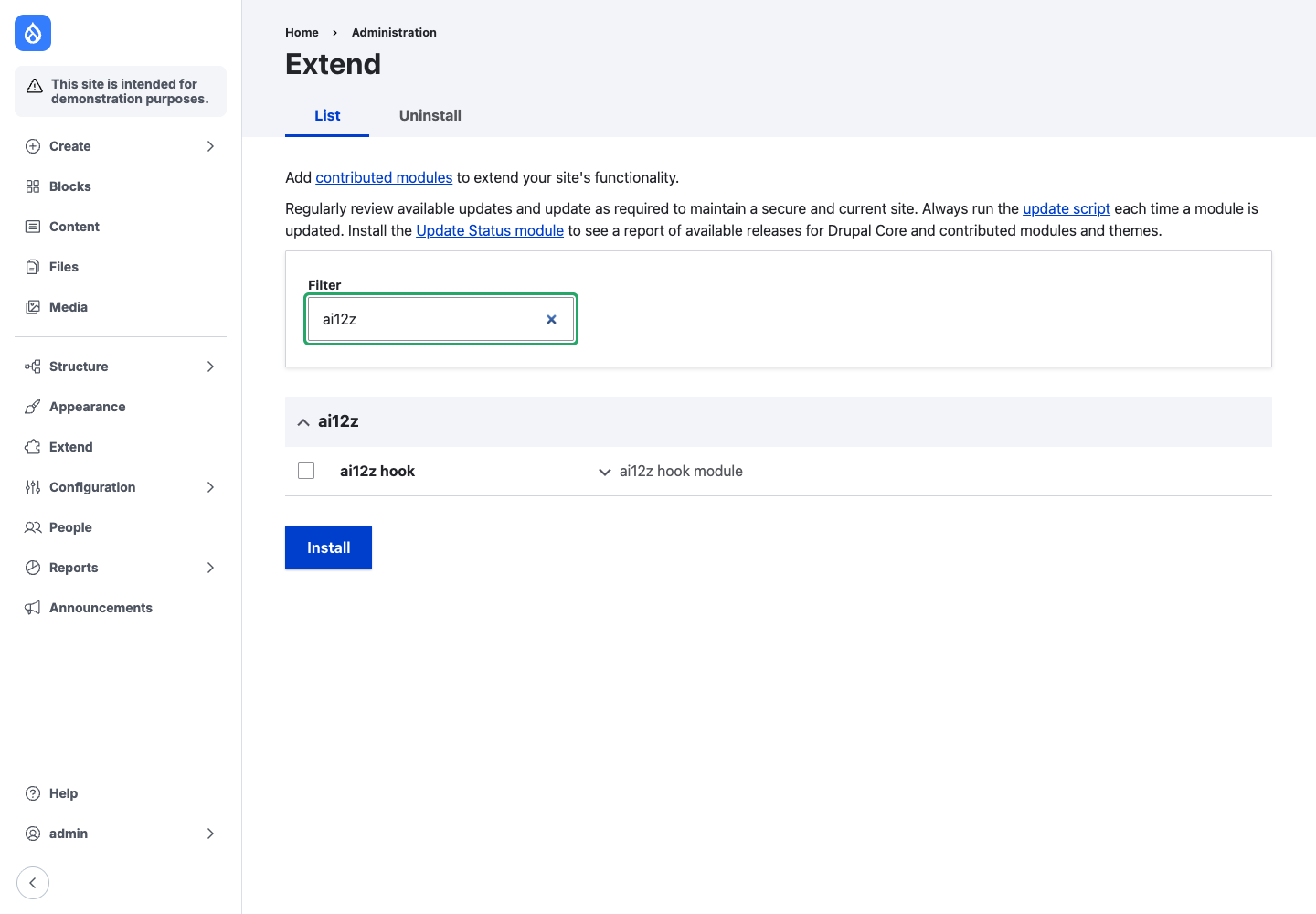This screenshot has width=1316, height=914.
Task: Expand the Structure submenu chevron
Action: (x=210, y=367)
